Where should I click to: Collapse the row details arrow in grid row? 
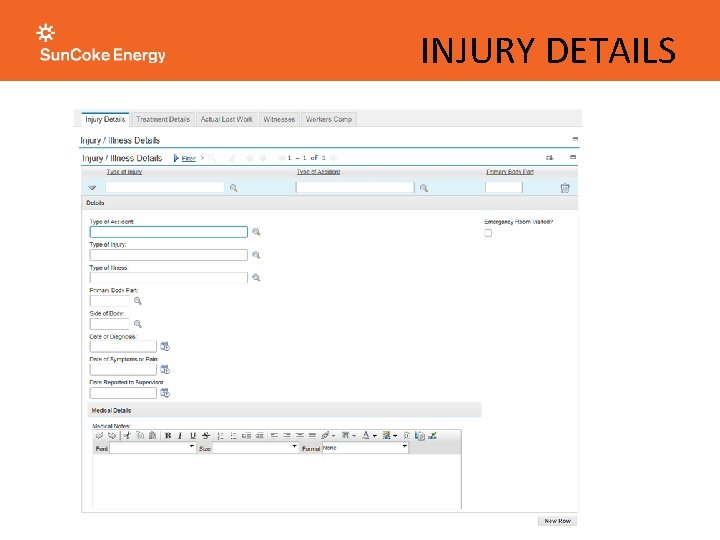pos(92,187)
